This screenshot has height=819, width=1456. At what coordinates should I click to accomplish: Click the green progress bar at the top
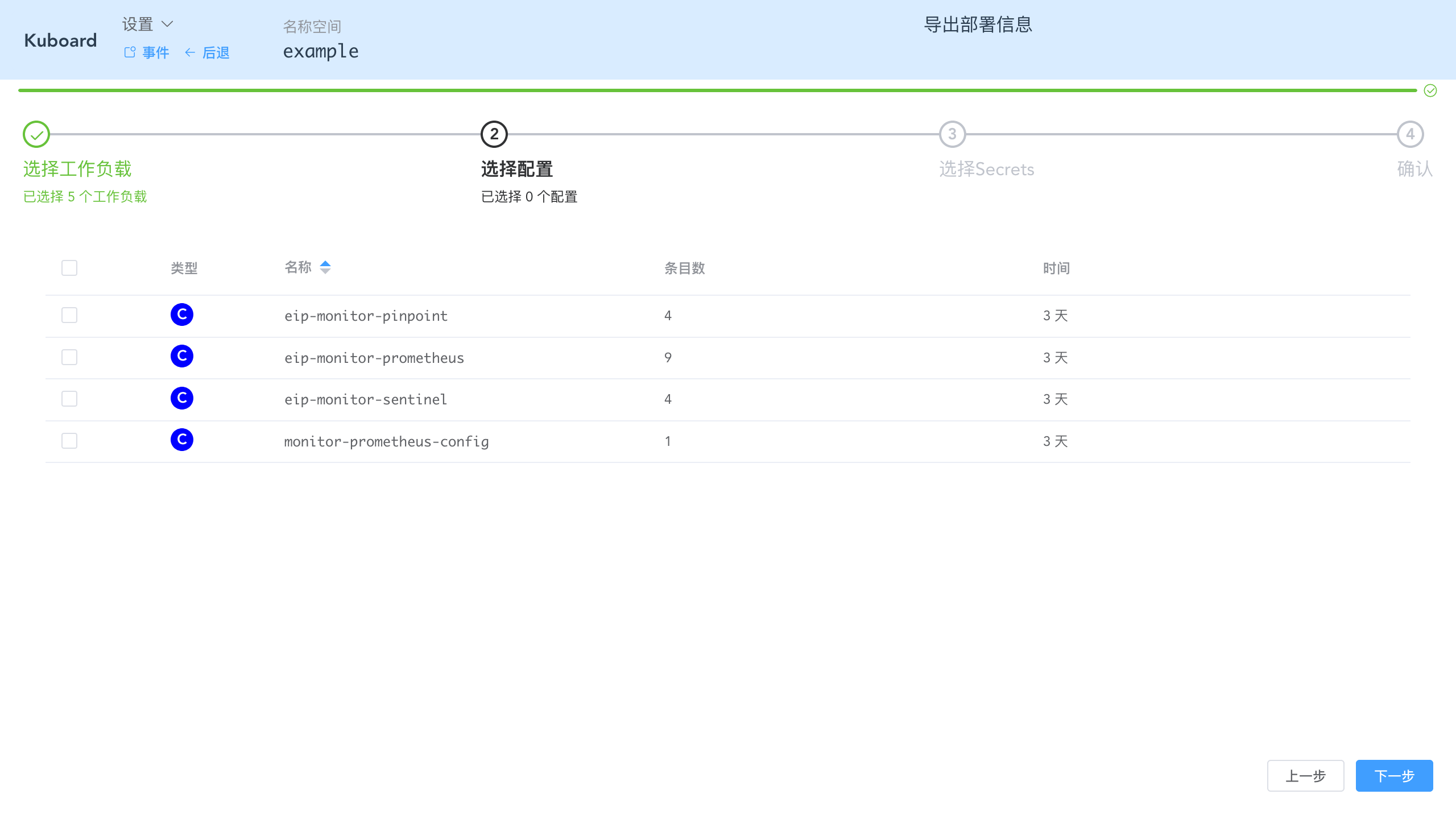(x=682, y=90)
